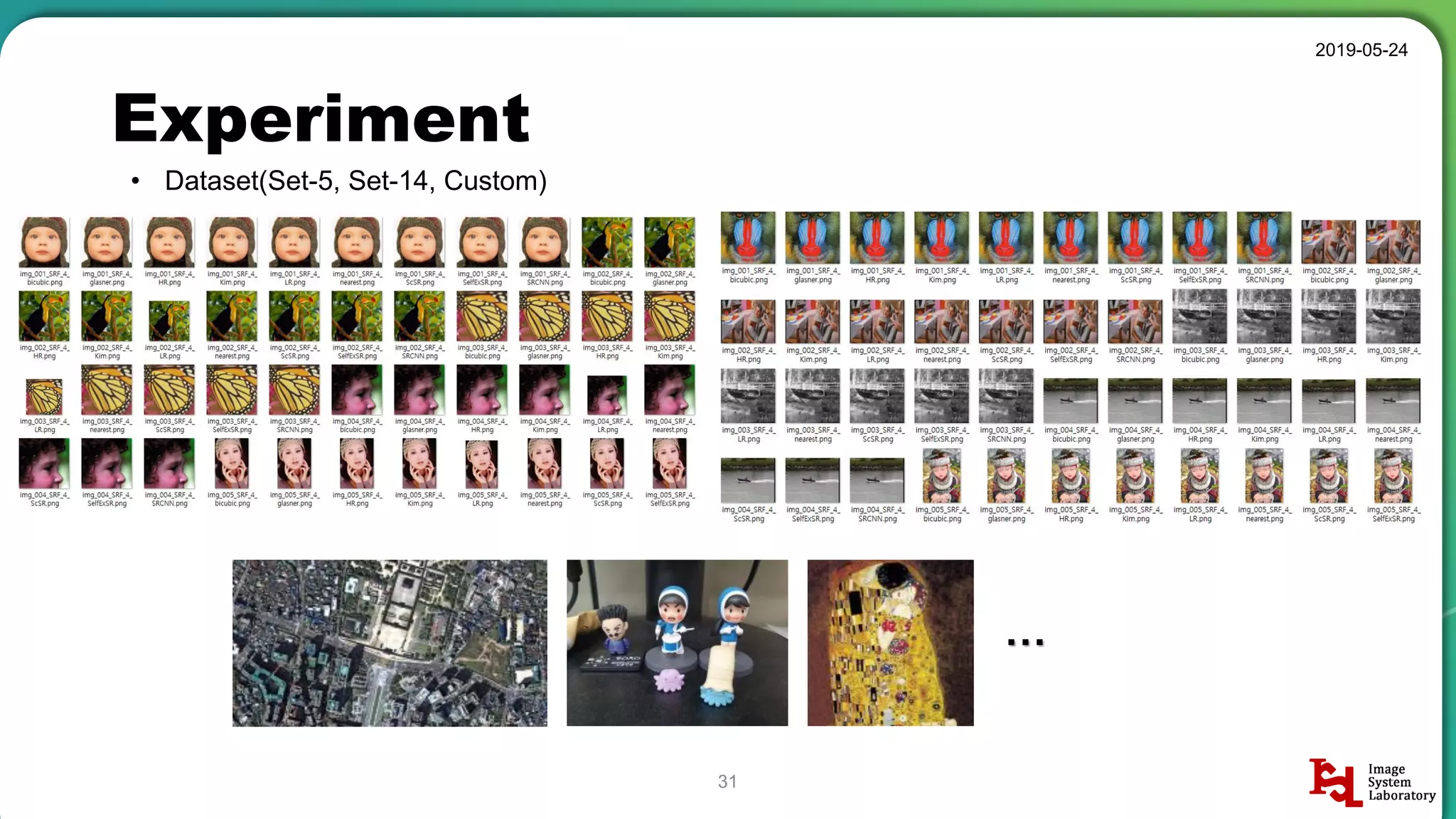Click the woman portrait img_005 SelfExSR.png
The image size is (1456, 819).
click(x=670, y=464)
